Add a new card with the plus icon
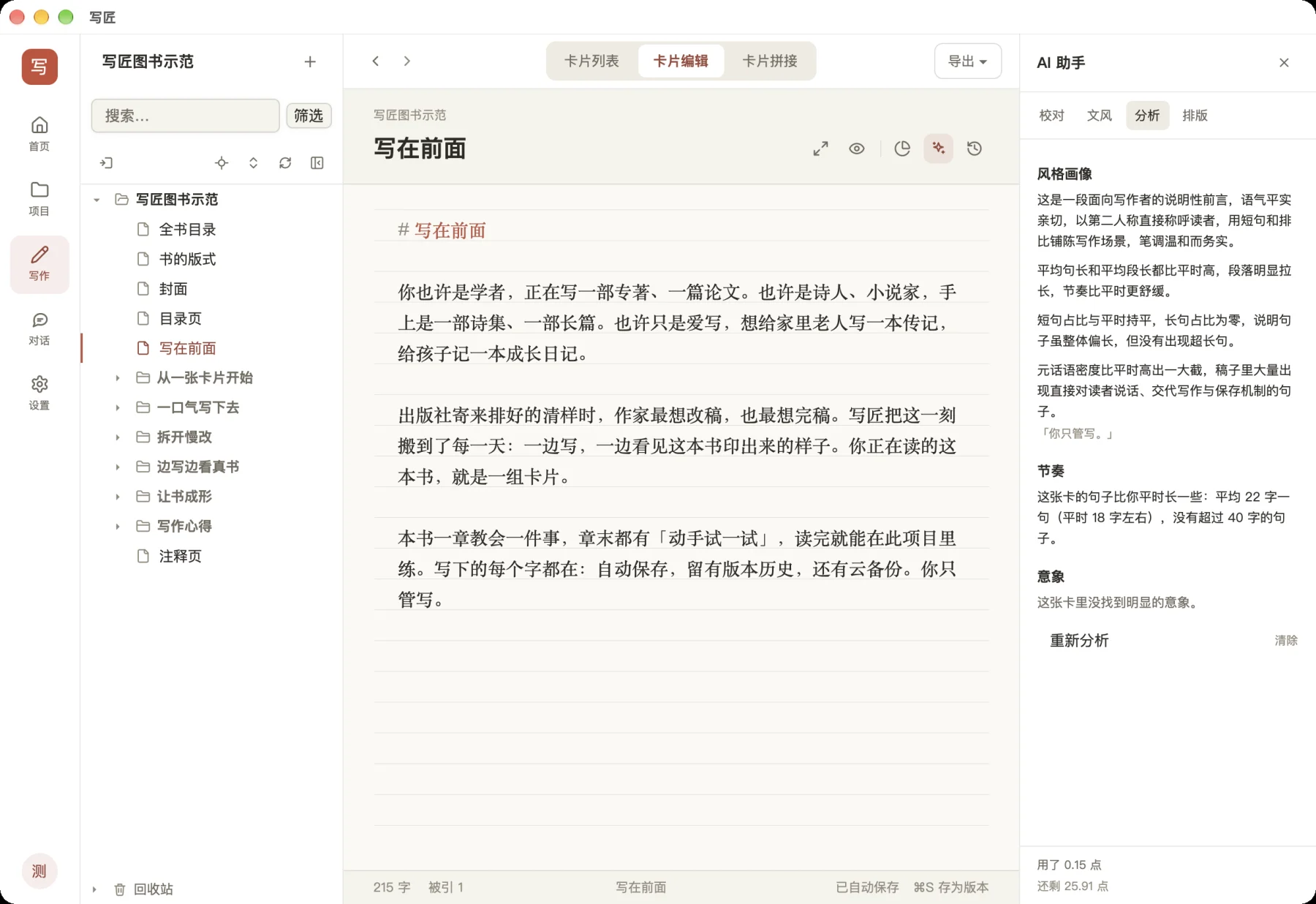Screen dimensions: 1316x904 coord(310,61)
